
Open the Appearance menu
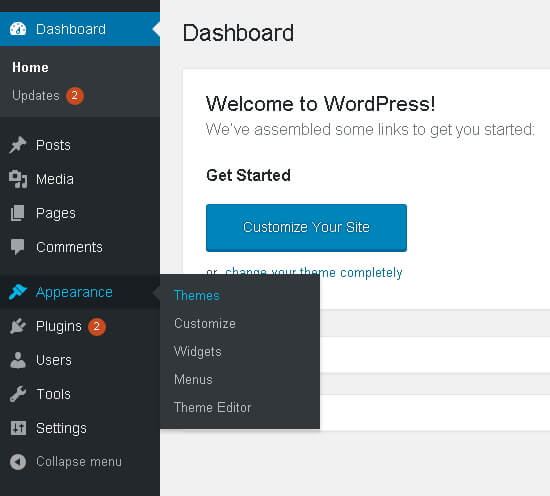pyautogui.click(x=74, y=292)
